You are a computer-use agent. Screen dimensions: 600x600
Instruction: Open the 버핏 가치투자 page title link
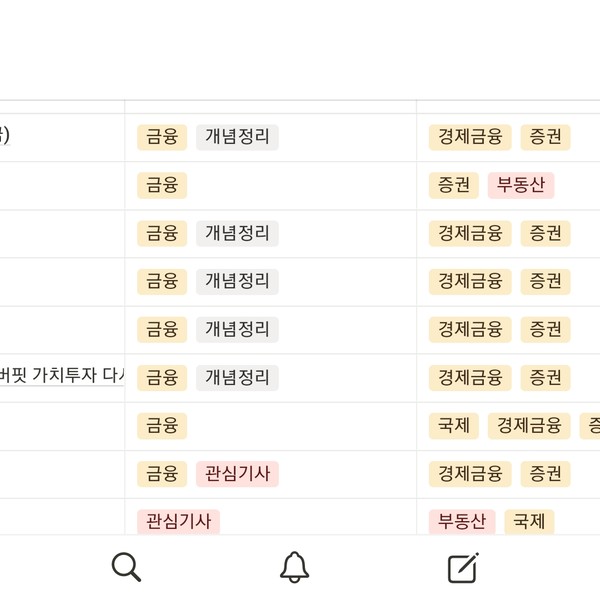(x=62, y=375)
